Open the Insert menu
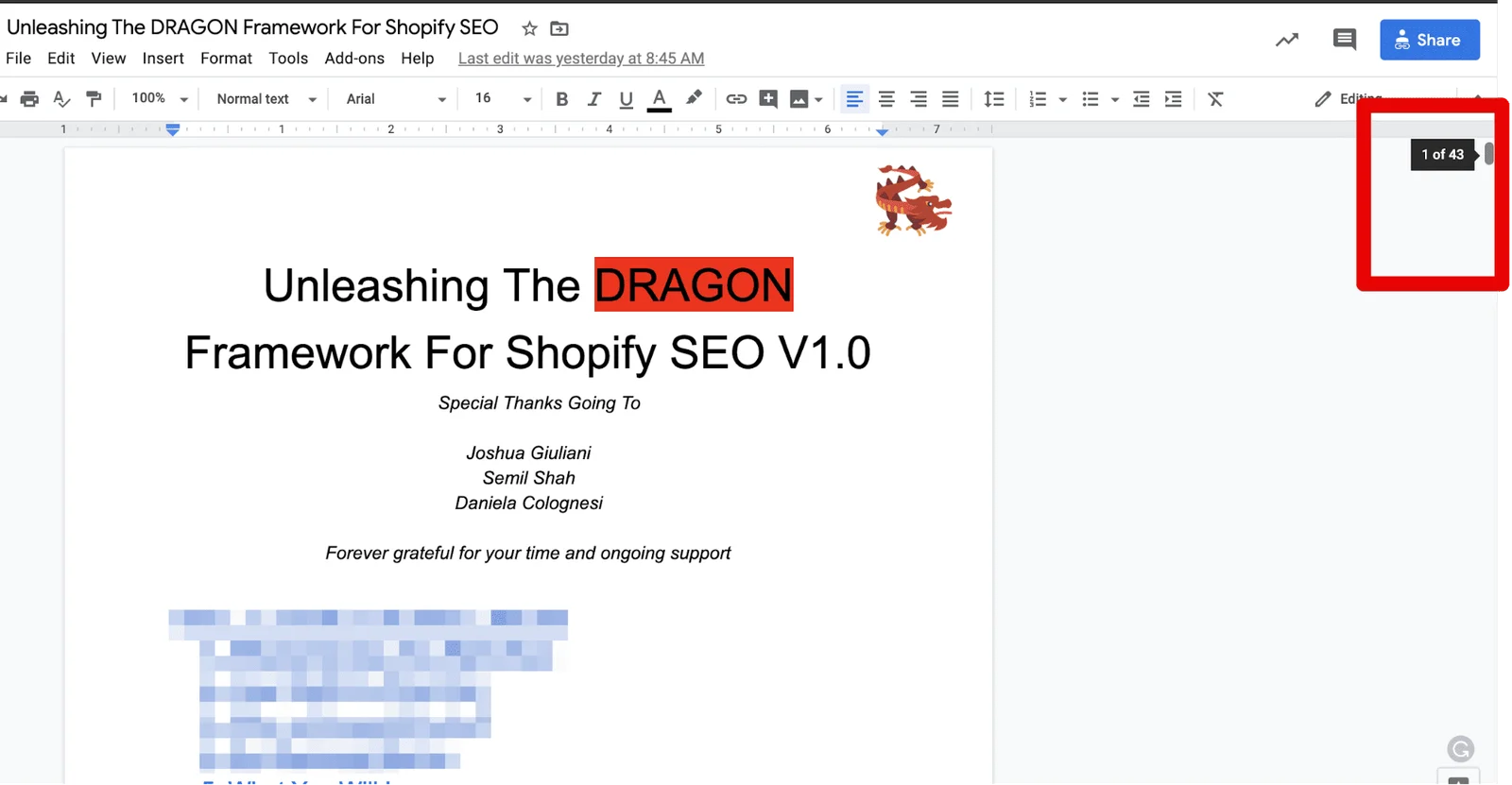Screen dimensions: 1512x785 tap(163, 59)
